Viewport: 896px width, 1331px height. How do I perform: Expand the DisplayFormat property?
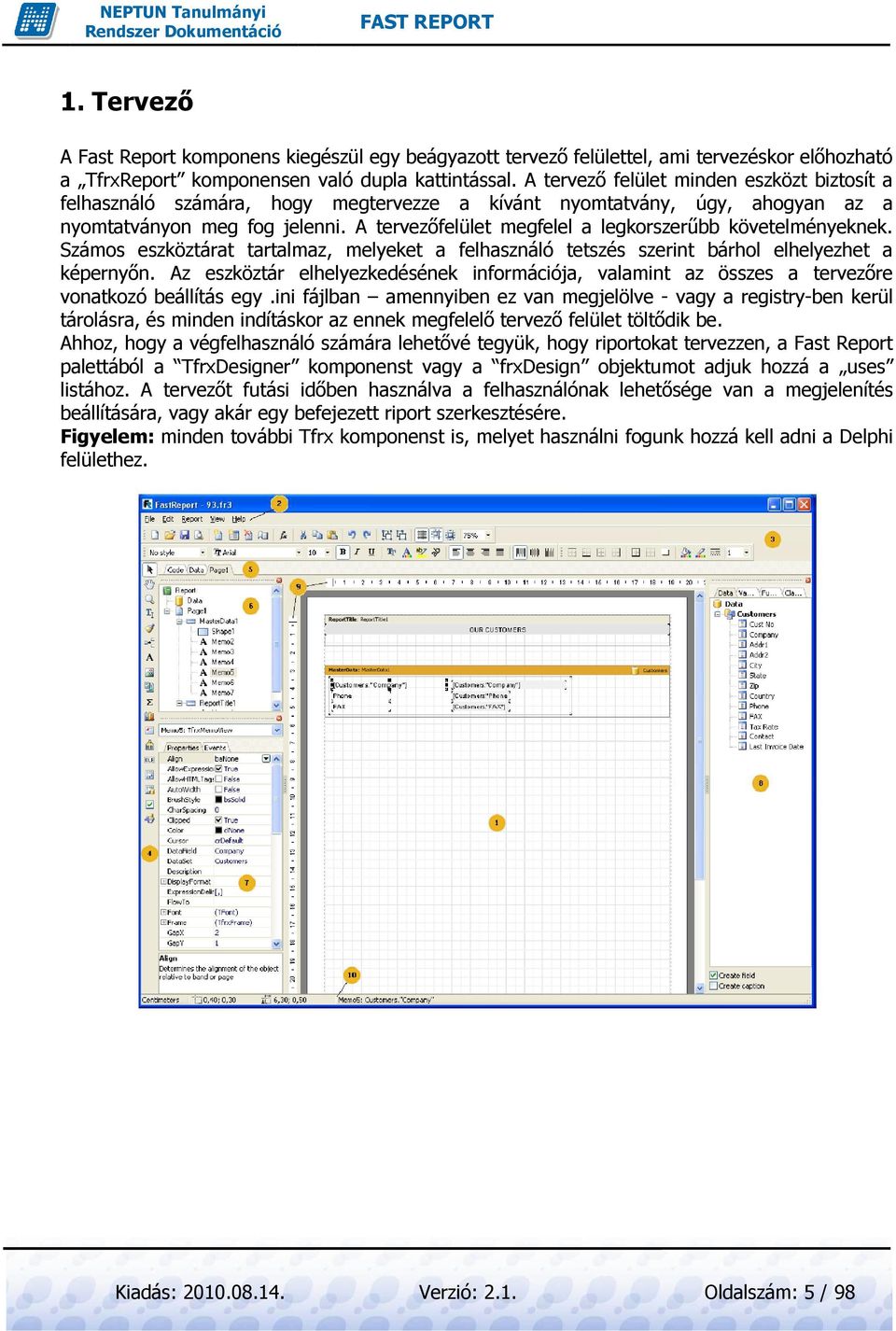click(164, 882)
